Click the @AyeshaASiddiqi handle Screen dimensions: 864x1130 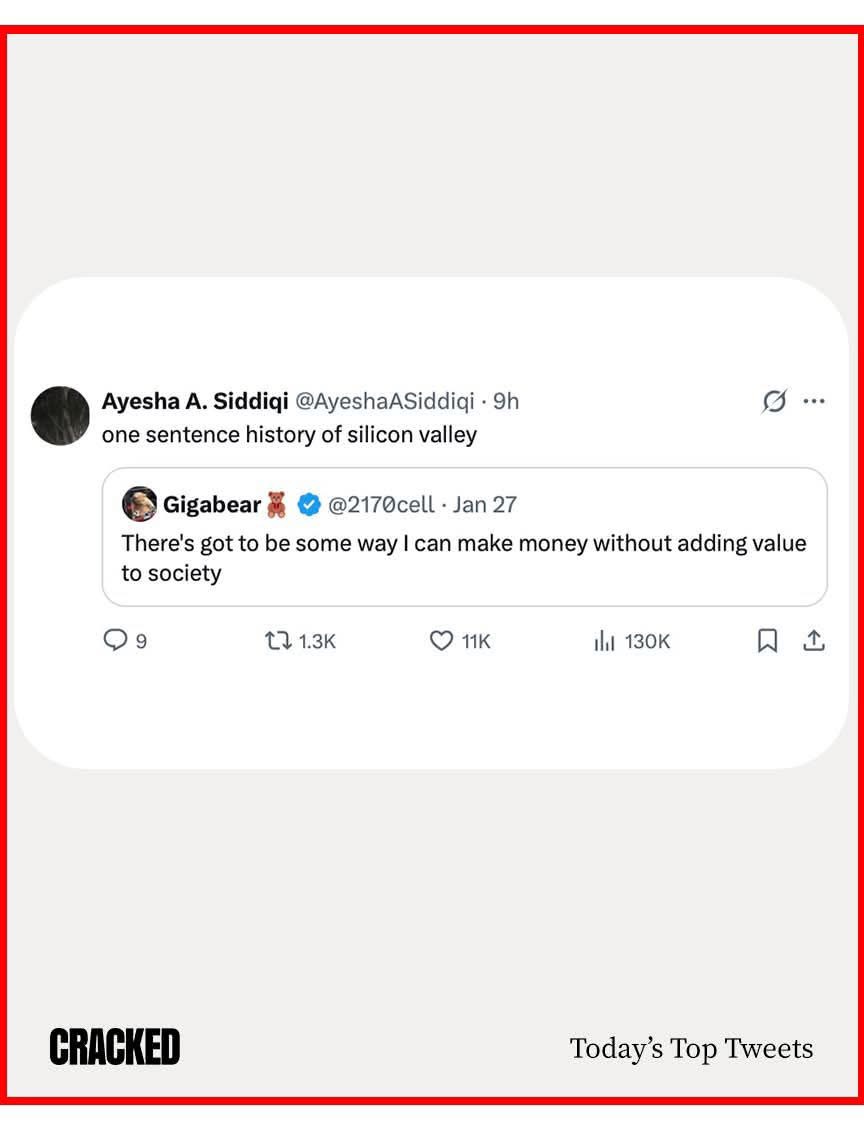tap(384, 401)
